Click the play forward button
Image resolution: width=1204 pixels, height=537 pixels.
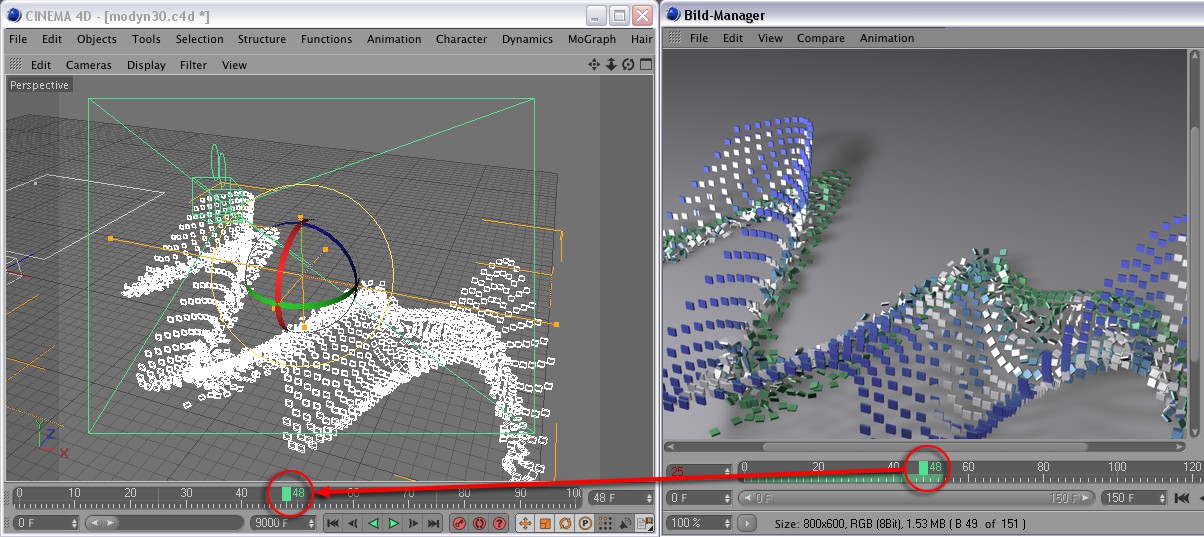click(393, 523)
